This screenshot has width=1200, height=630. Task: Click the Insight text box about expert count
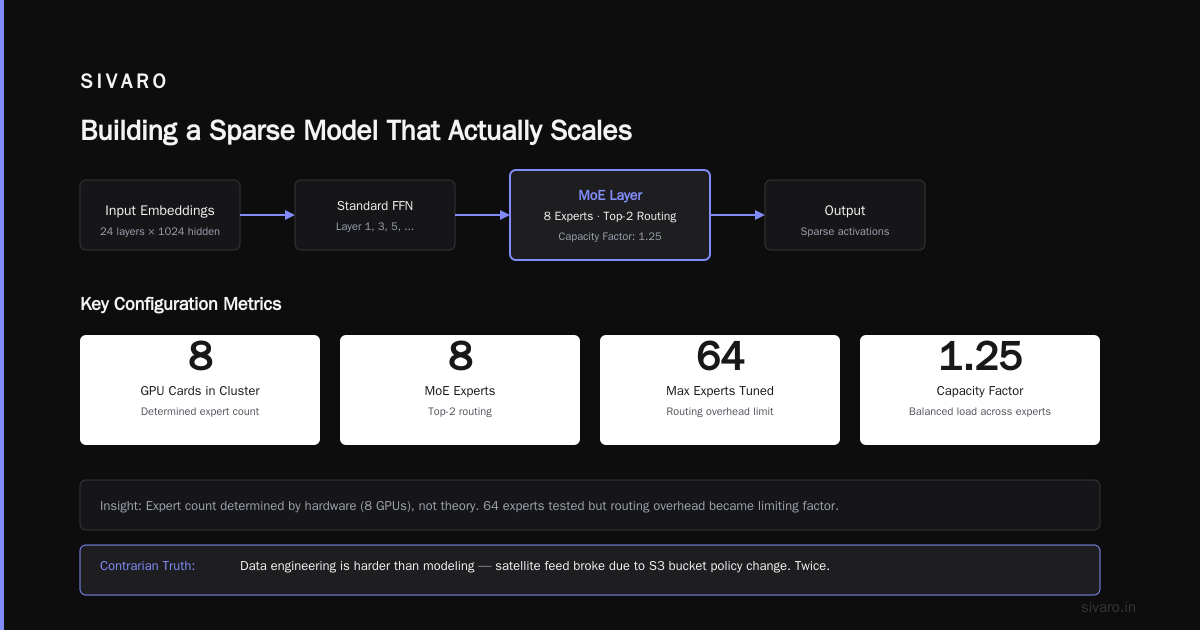tap(590, 505)
